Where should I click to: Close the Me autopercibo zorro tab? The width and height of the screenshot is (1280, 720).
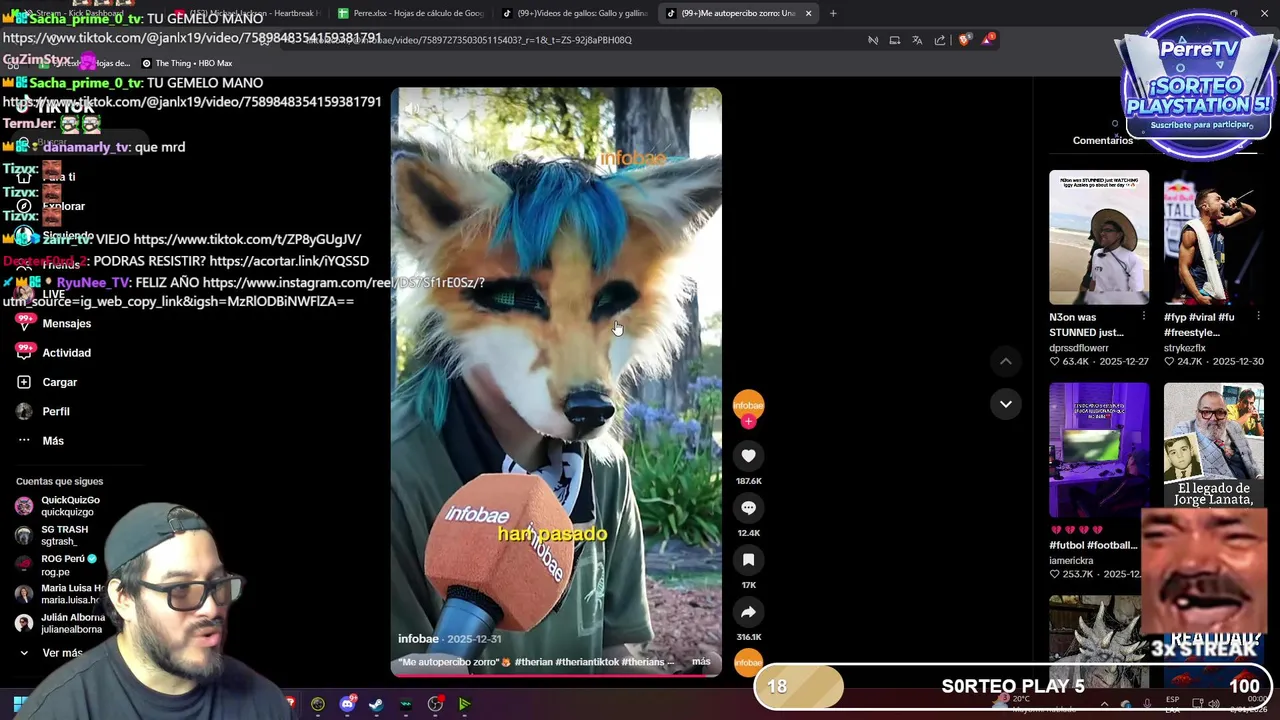pyautogui.click(x=808, y=13)
